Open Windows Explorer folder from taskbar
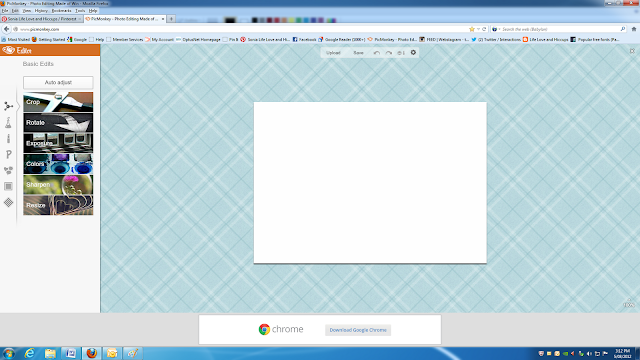 tap(50, 353)
